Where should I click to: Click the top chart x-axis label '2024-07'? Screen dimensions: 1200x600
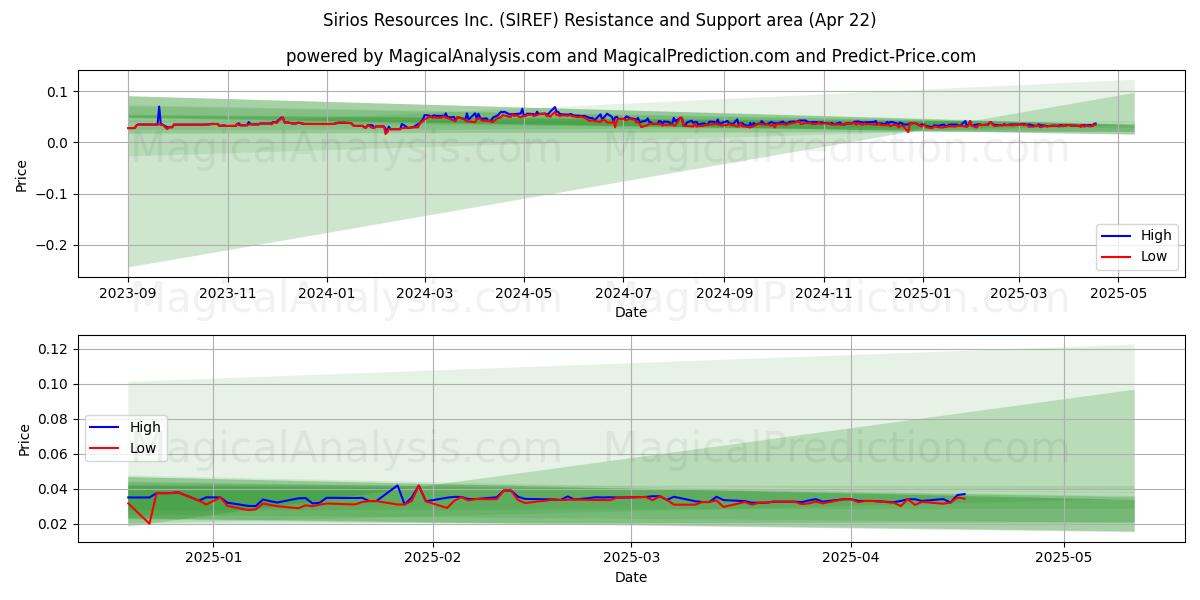pos(623,292)
